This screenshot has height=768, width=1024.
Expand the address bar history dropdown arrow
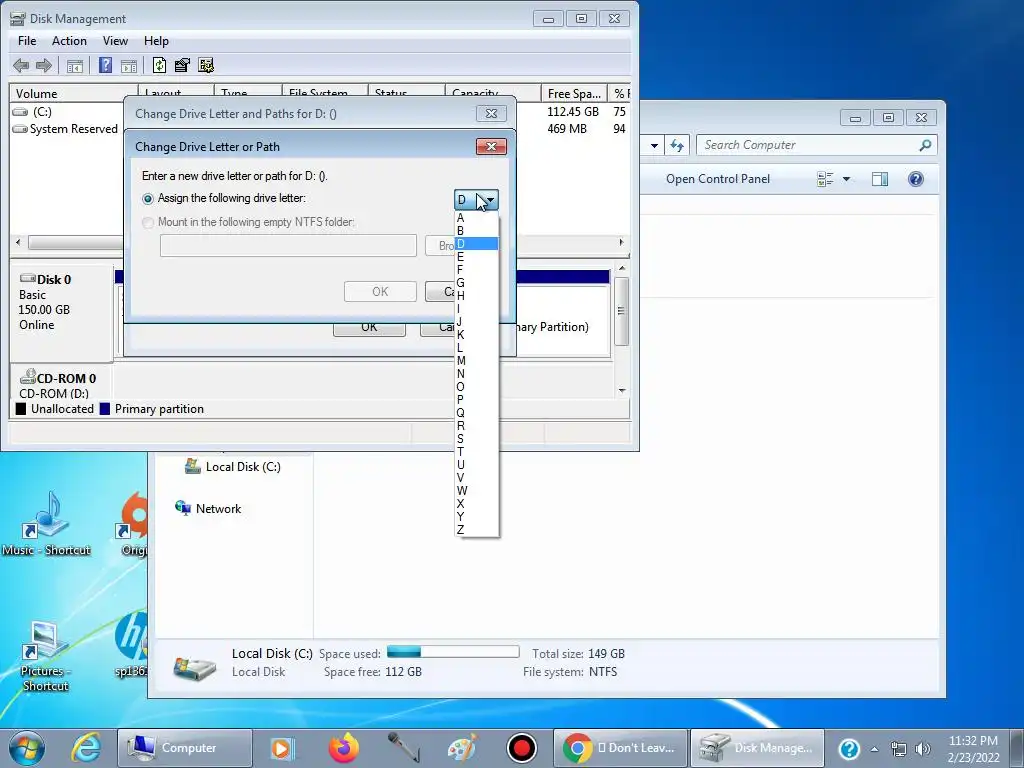[654, 146]
